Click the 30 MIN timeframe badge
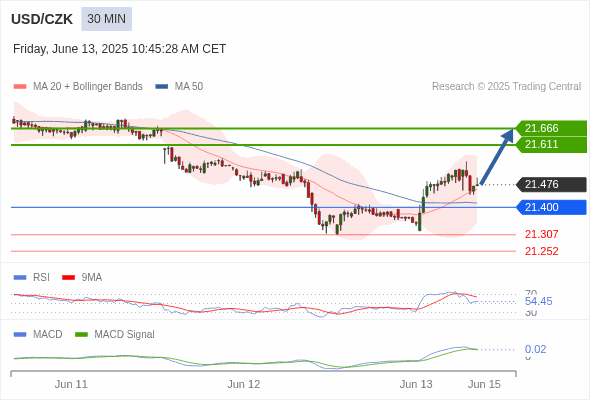 coord(106,19)
